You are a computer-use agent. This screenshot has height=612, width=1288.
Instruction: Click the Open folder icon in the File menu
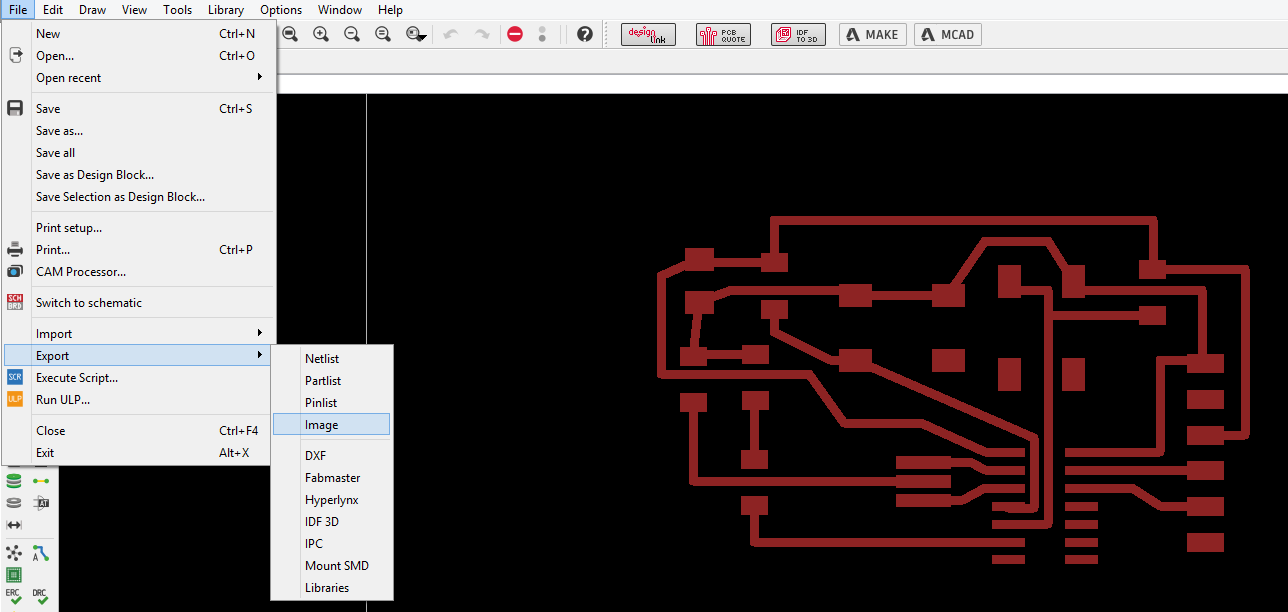(15, 55)
